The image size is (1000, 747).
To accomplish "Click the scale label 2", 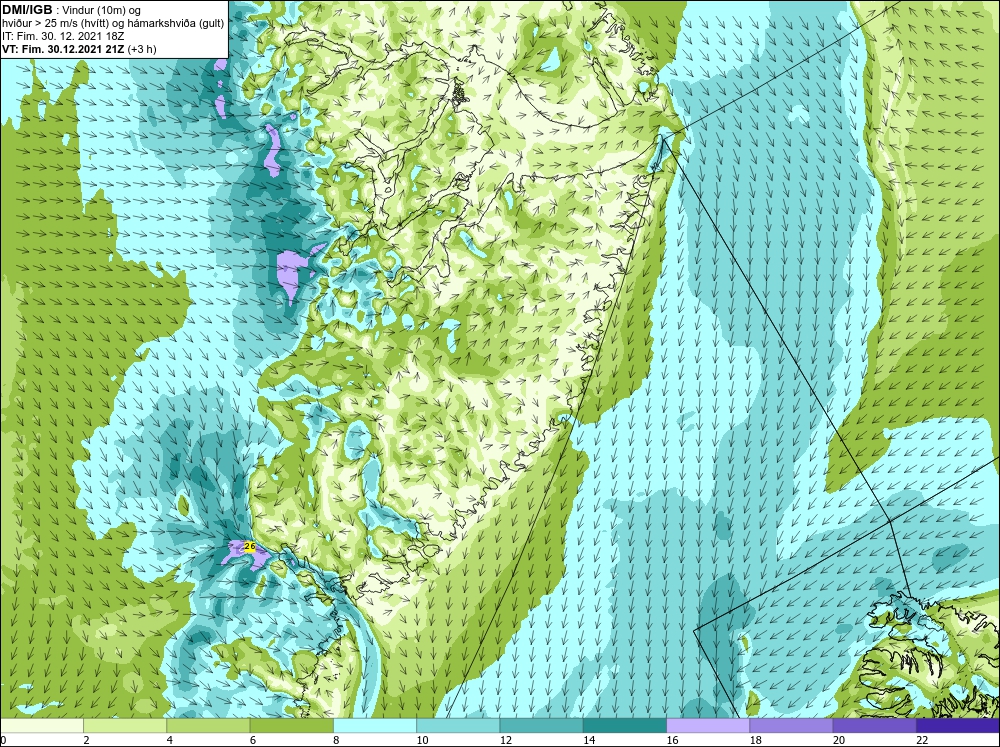I will click(x=87, y=740).
